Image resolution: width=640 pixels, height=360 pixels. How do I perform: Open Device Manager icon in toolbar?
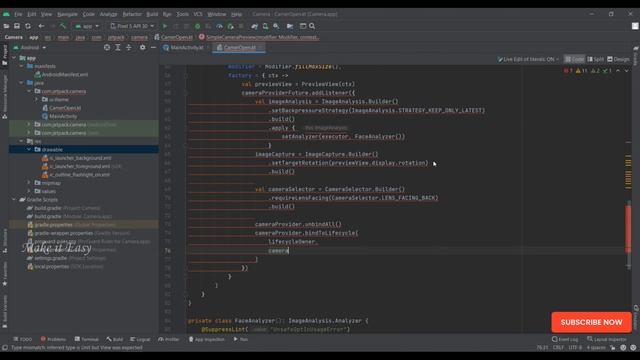(265, 26)
